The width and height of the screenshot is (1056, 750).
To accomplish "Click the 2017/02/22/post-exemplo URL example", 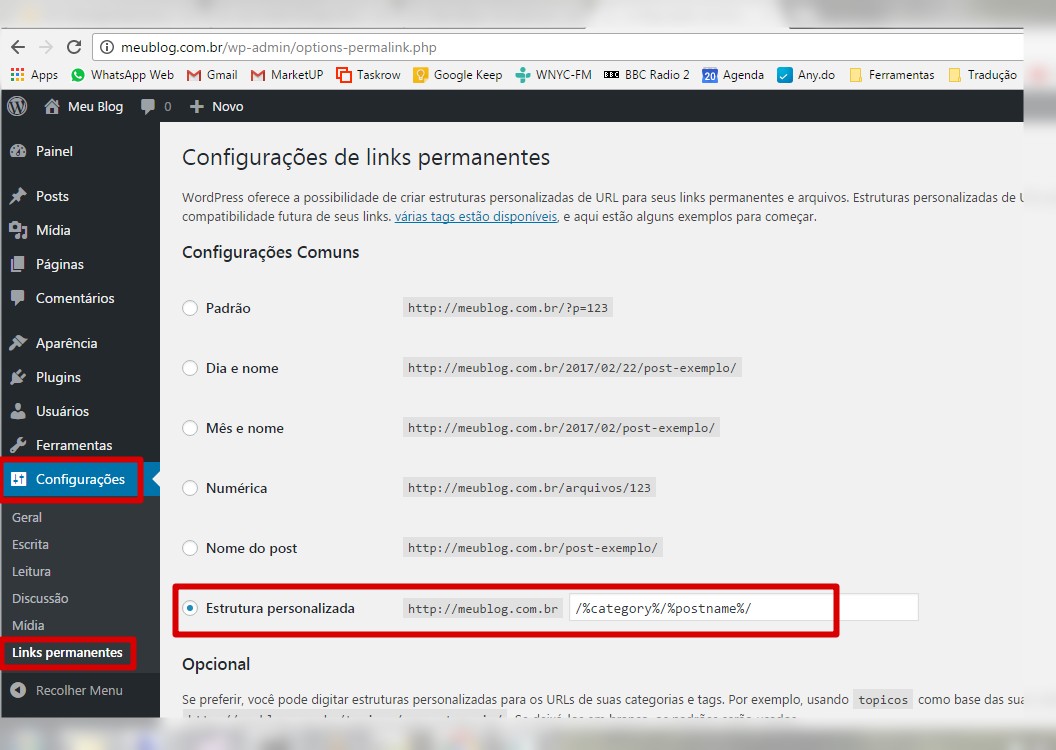I will click(572, 368).
